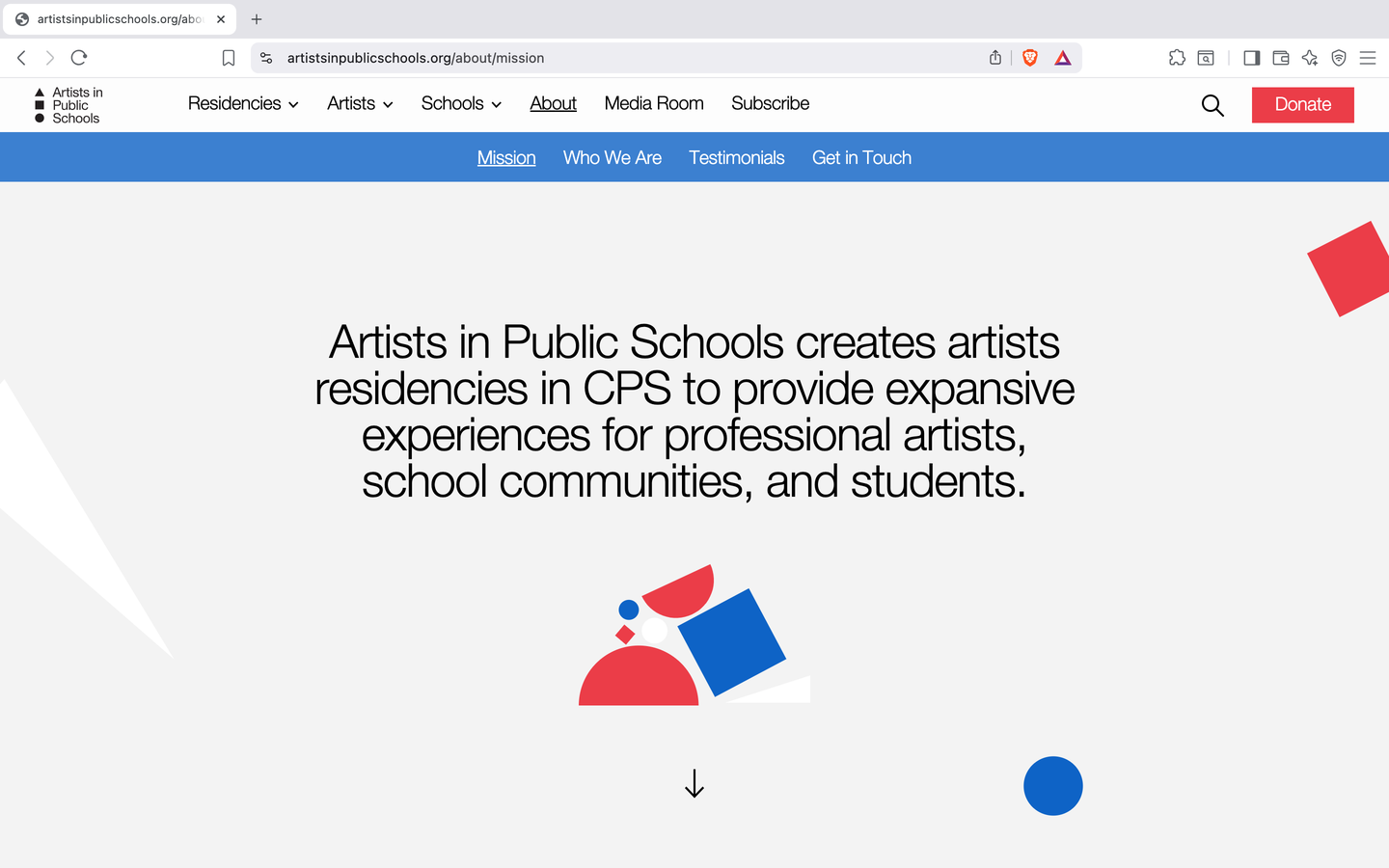
Task: Toggle the browser sidebar panel icon
Action: click(1252, 58)
